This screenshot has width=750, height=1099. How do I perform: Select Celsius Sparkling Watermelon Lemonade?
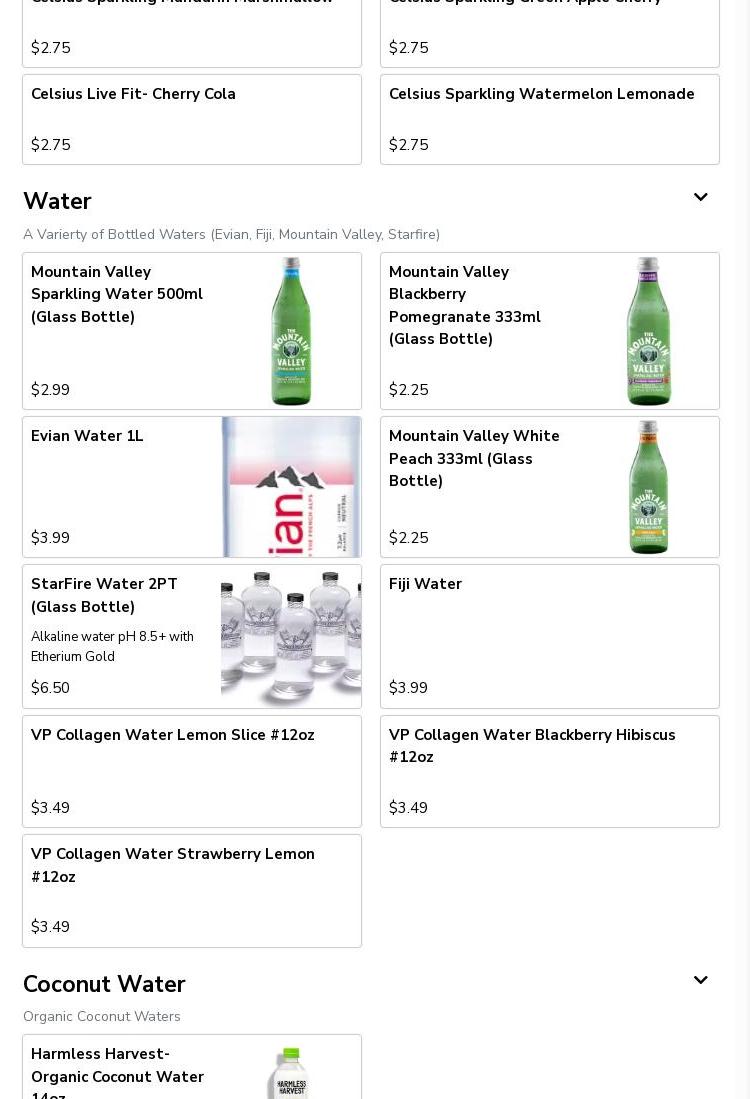tap(550, 119)
